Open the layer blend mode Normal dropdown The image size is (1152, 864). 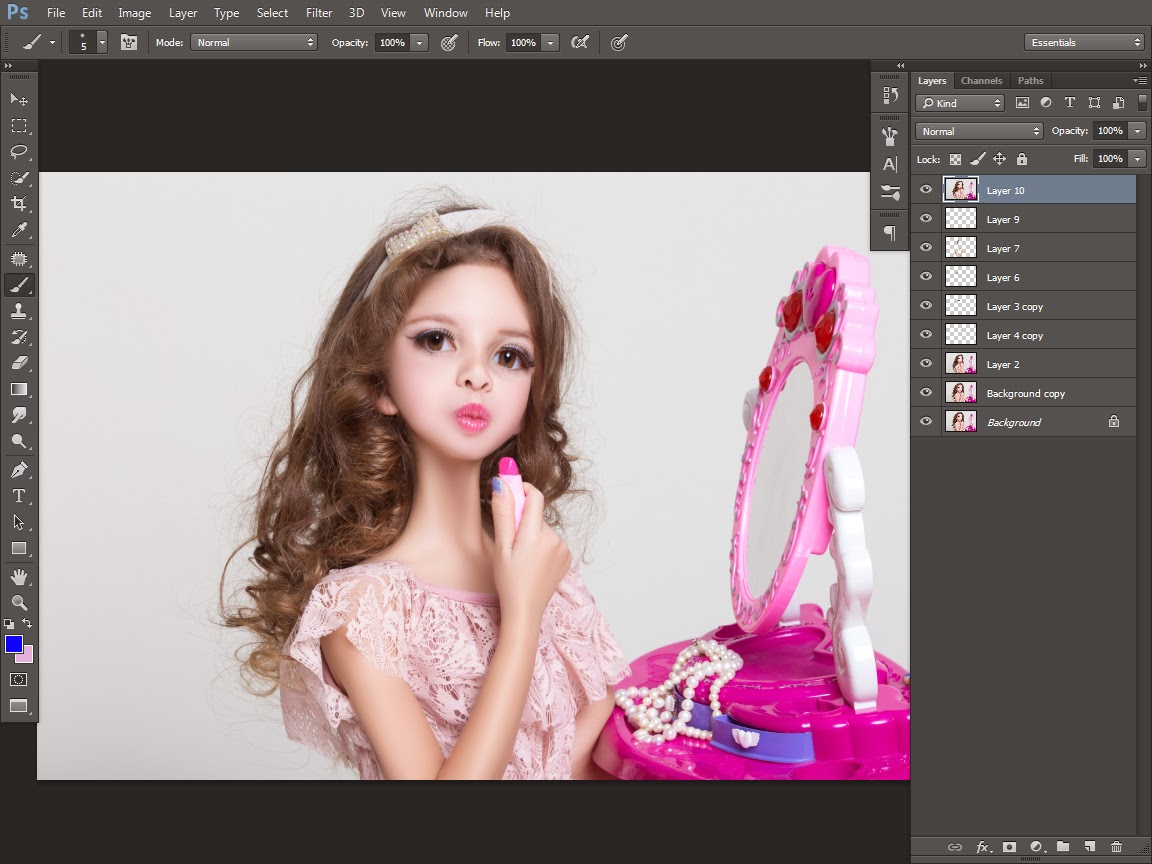tap(979, 131)
